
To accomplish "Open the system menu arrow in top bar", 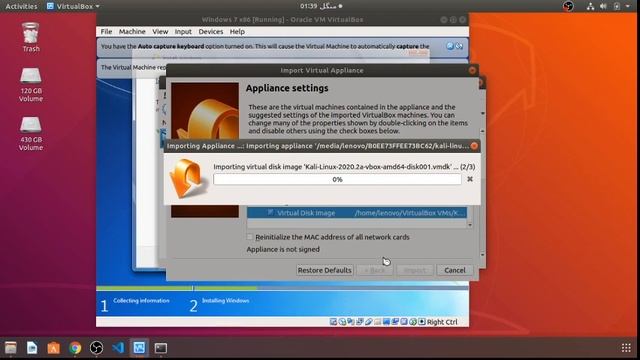I will point(628,6).
